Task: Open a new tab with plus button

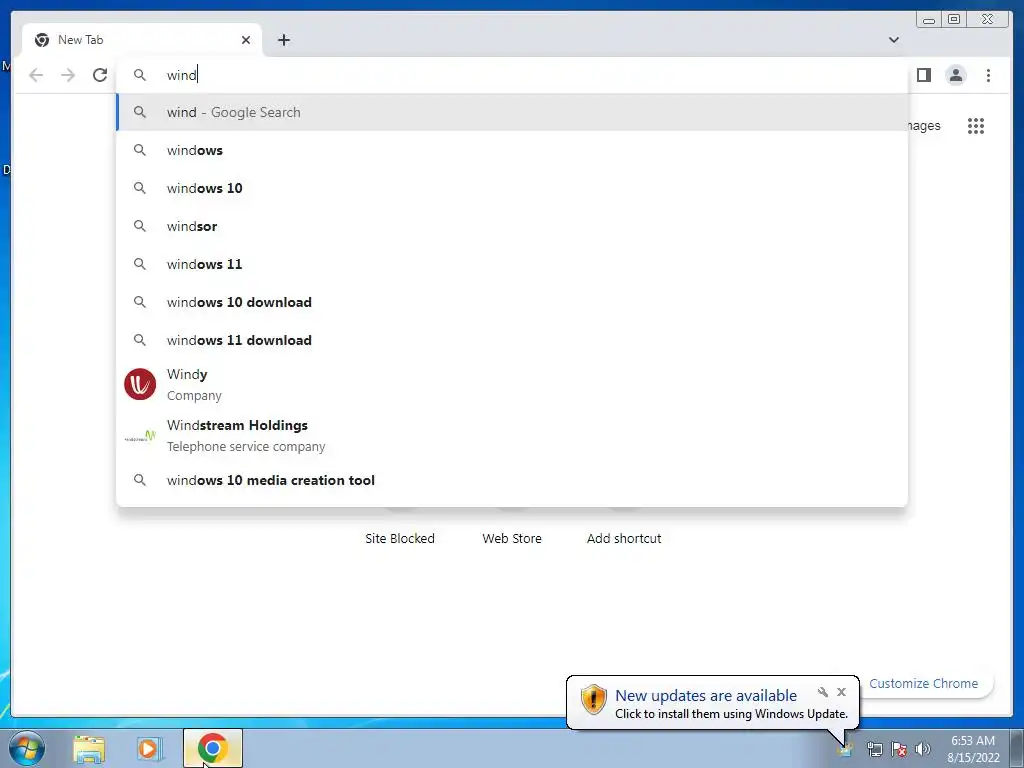Action: (283, 40)
